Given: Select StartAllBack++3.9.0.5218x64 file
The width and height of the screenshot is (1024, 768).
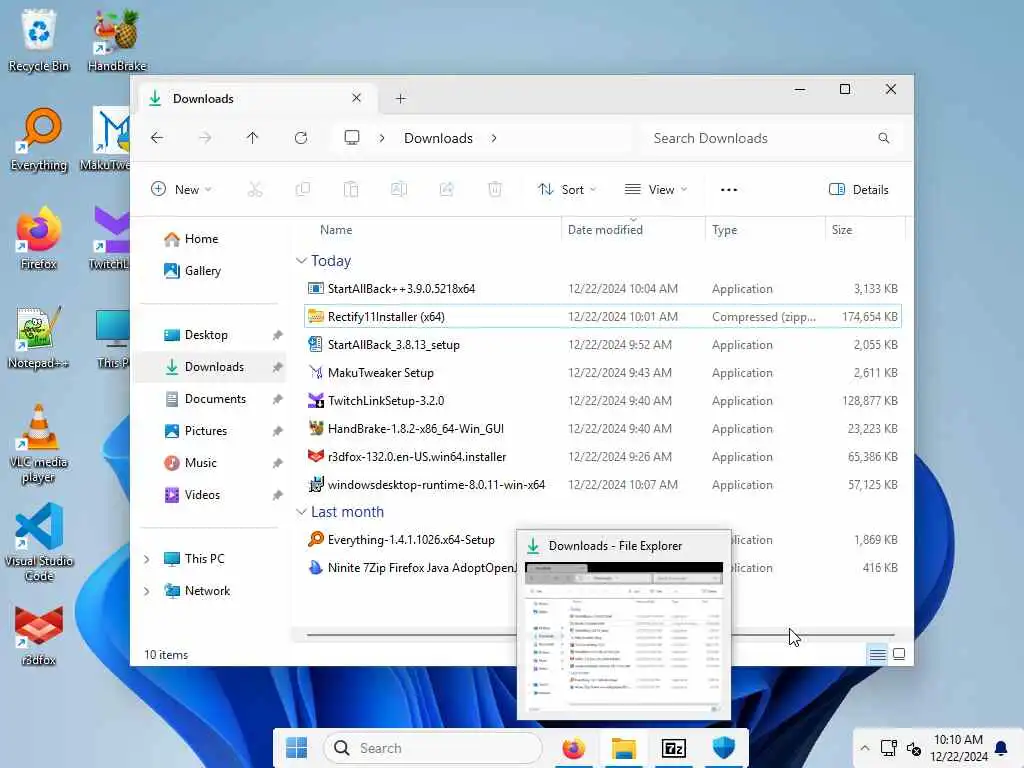Looking at the screenshot, I should [x=603, y=289].
